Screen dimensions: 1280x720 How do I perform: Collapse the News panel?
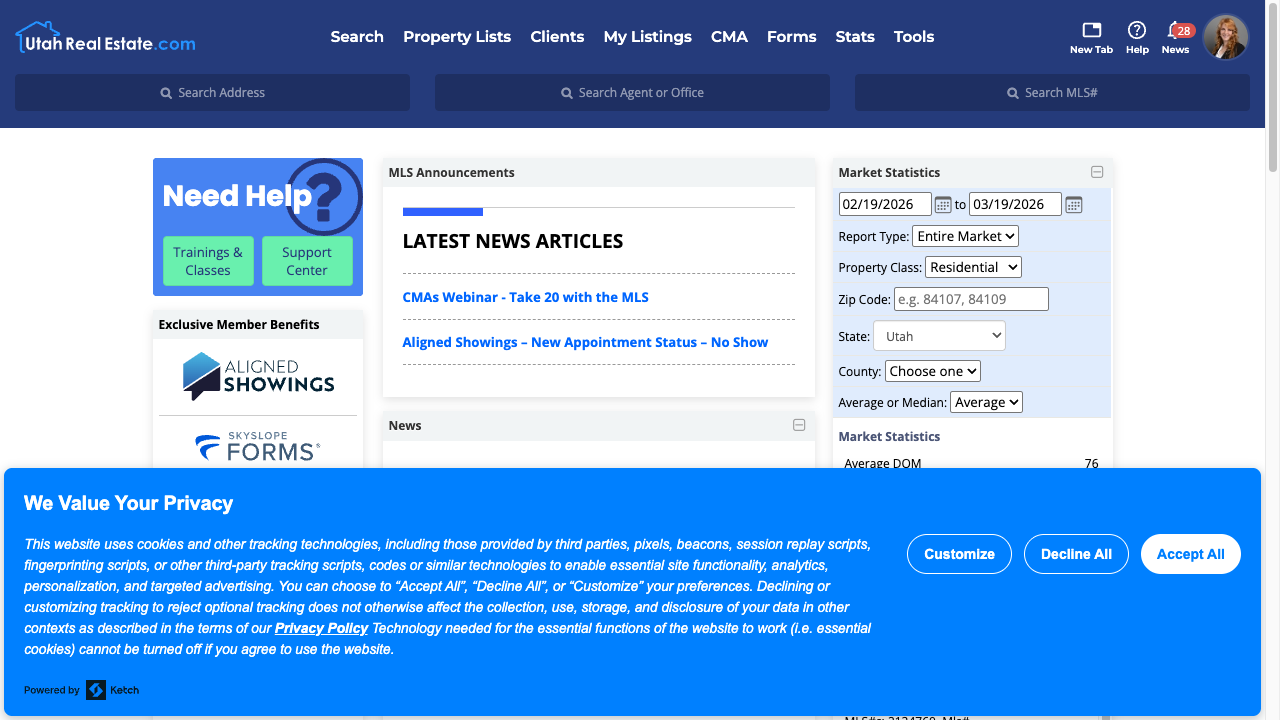(799, 425)
